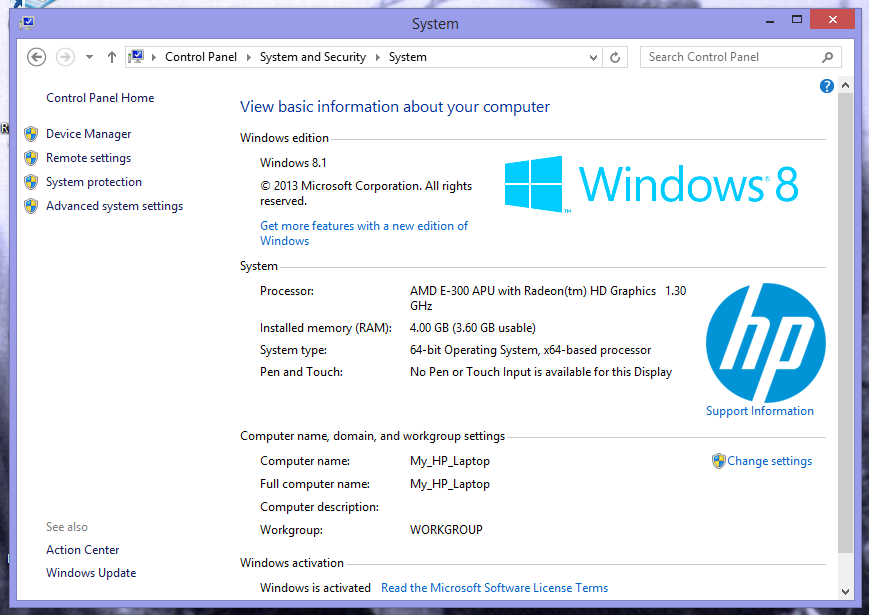
Task: Click the shield icon beside Advanced system settings
Action: click(31, 206)
